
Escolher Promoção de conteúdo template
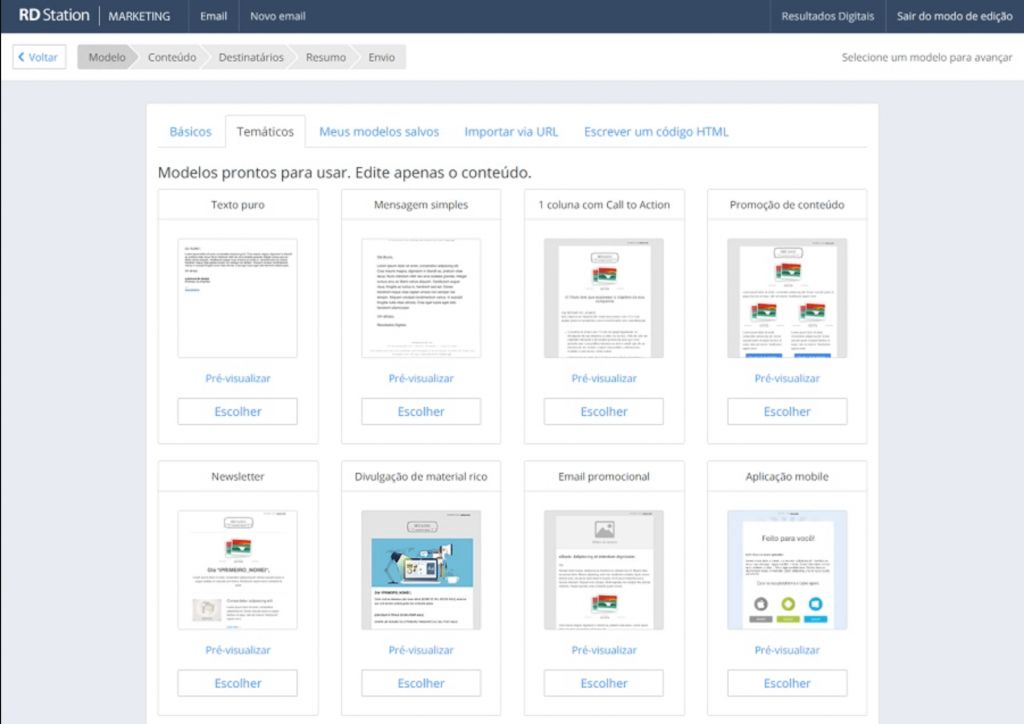pos(787,411)
